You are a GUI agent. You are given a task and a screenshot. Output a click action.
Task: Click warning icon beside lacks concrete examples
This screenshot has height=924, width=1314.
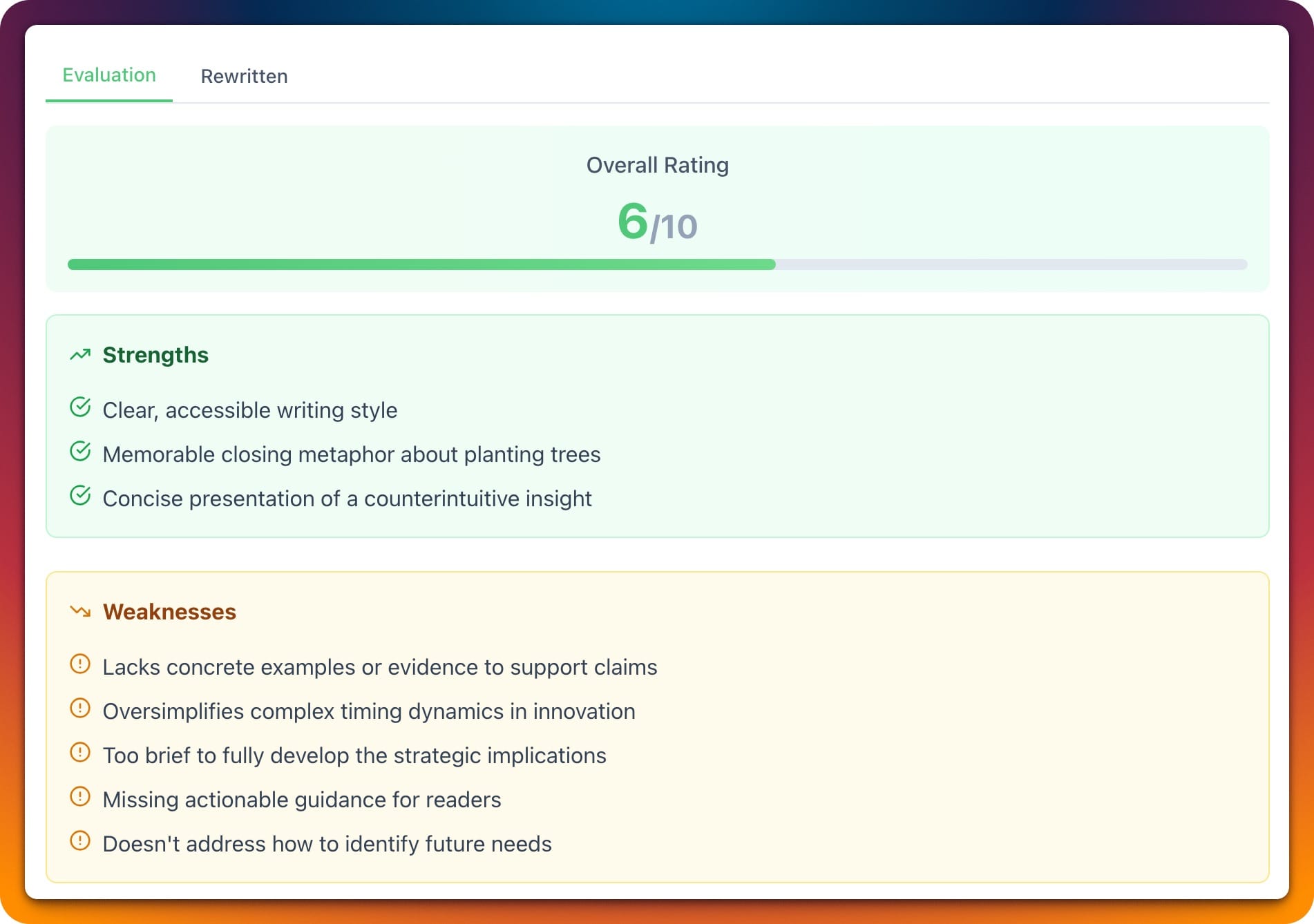(80, 665)
